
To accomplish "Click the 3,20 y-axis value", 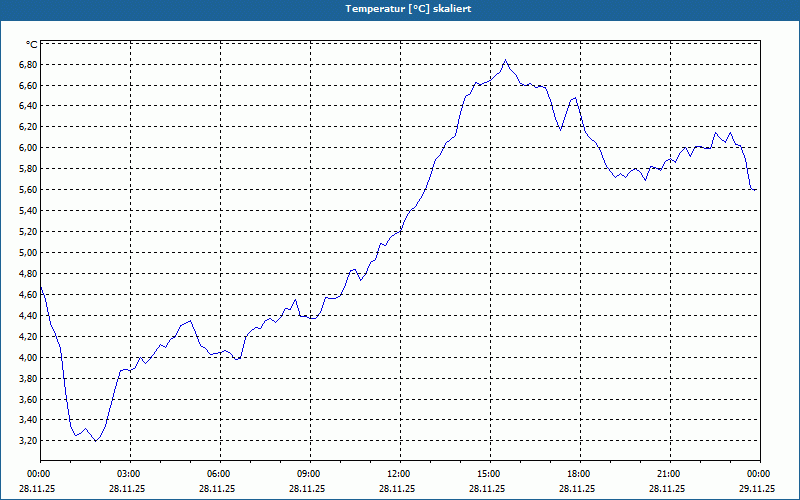I will (28, 441).
